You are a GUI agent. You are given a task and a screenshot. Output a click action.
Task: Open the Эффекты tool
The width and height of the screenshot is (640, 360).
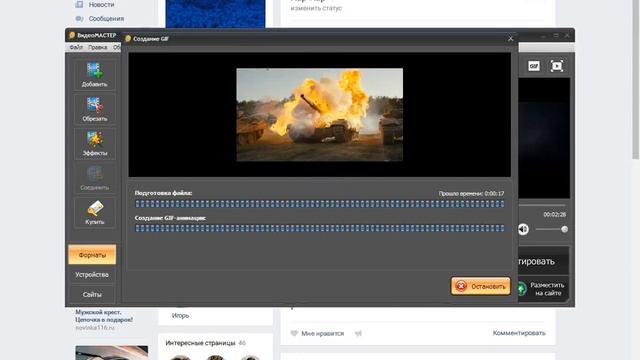[94, 143]
